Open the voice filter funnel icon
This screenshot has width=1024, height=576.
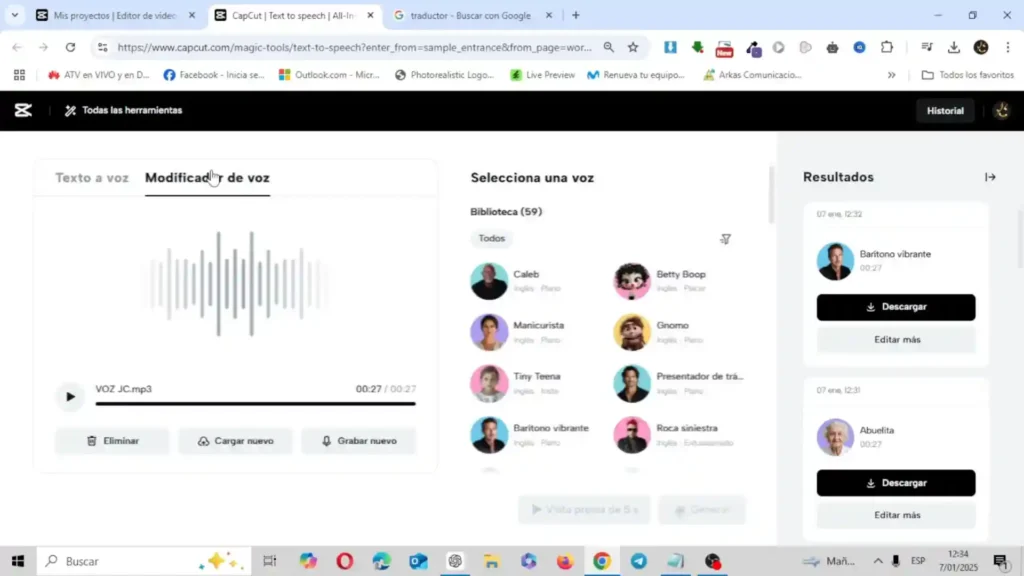pos(726,239)
